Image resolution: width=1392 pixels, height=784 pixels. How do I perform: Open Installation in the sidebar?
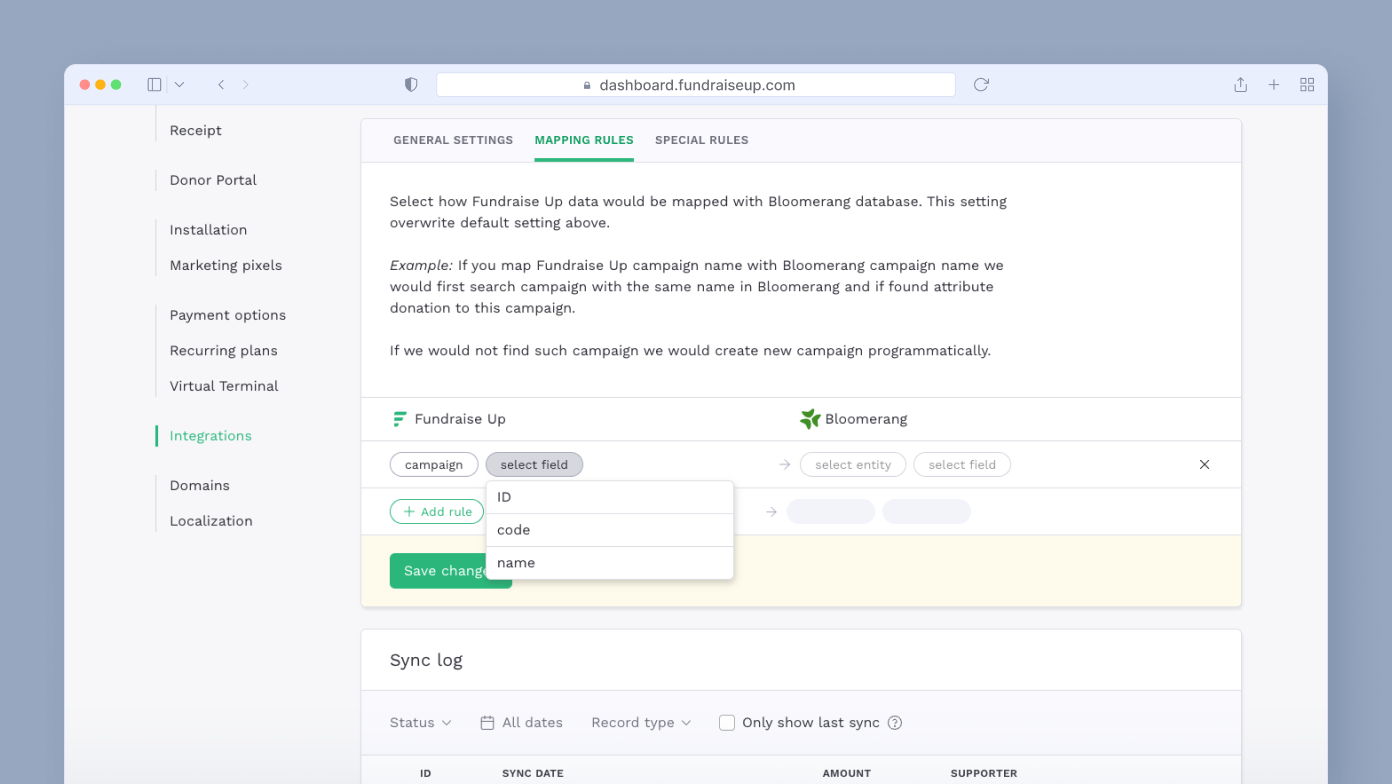(x=208, y=230)
